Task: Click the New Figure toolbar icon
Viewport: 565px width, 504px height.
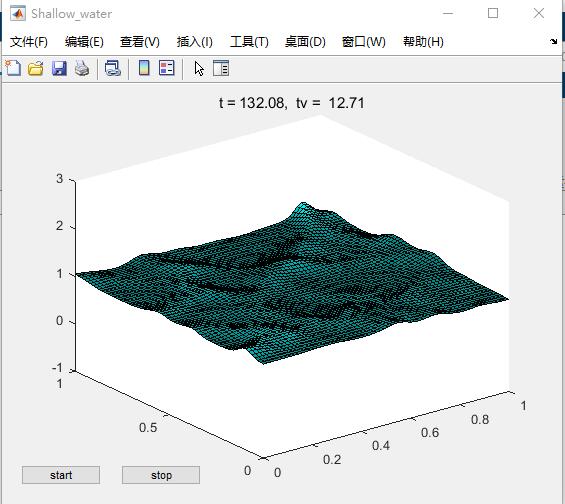Action: (13, 68)
